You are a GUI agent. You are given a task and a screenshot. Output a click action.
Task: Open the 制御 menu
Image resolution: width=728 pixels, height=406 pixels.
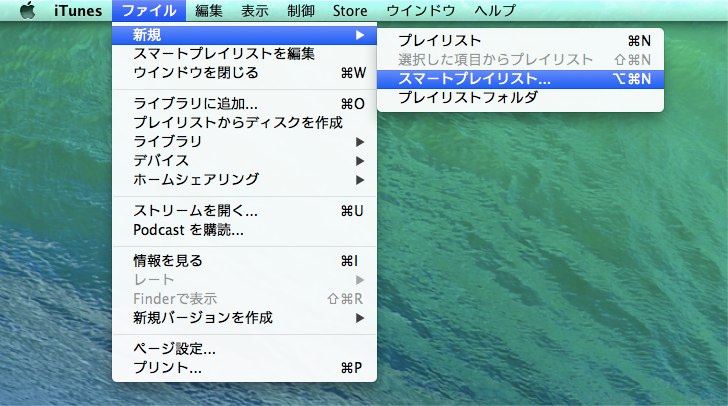300,10
